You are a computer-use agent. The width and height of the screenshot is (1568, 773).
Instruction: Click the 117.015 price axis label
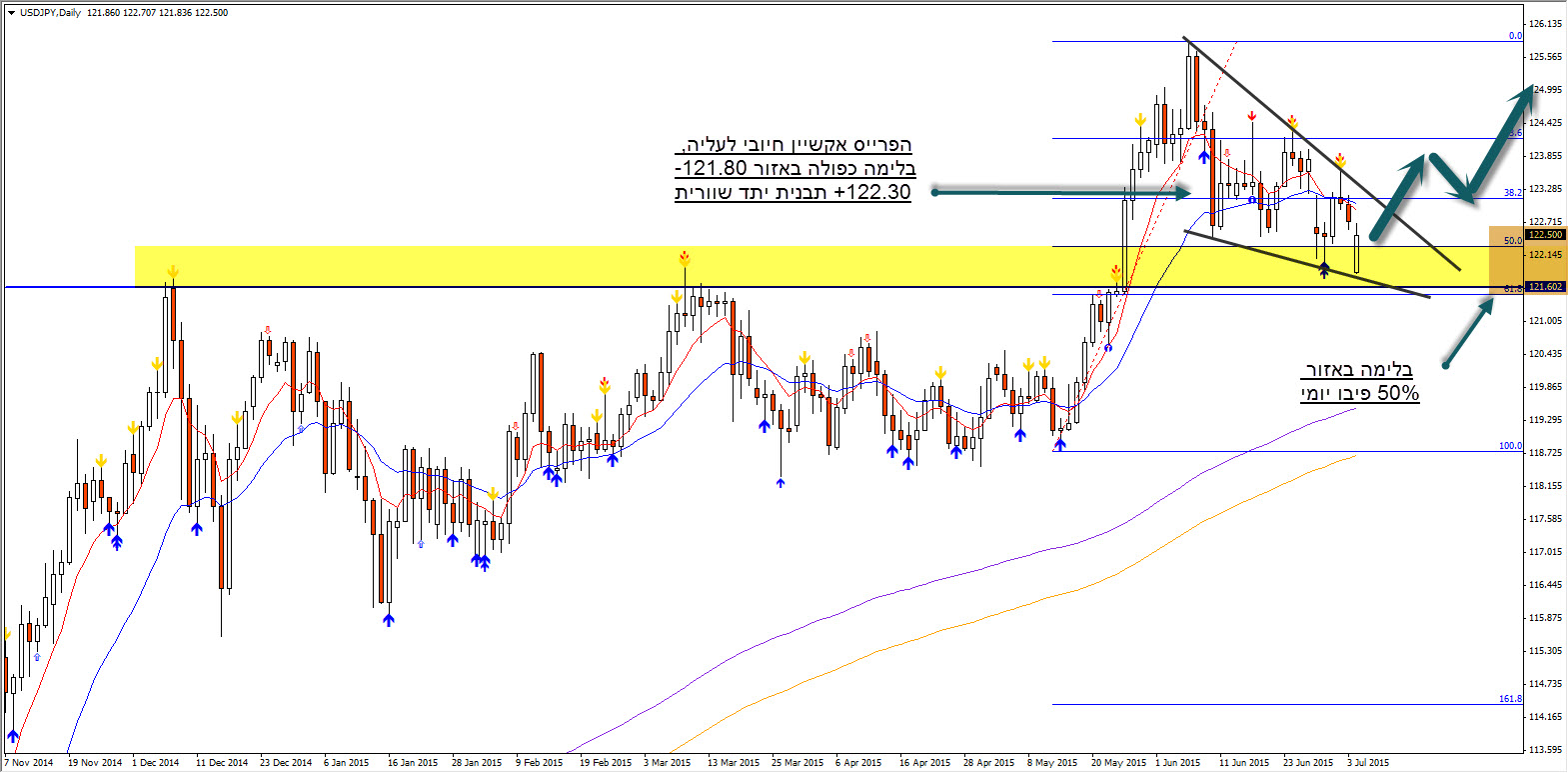(x=1545, y=551)
